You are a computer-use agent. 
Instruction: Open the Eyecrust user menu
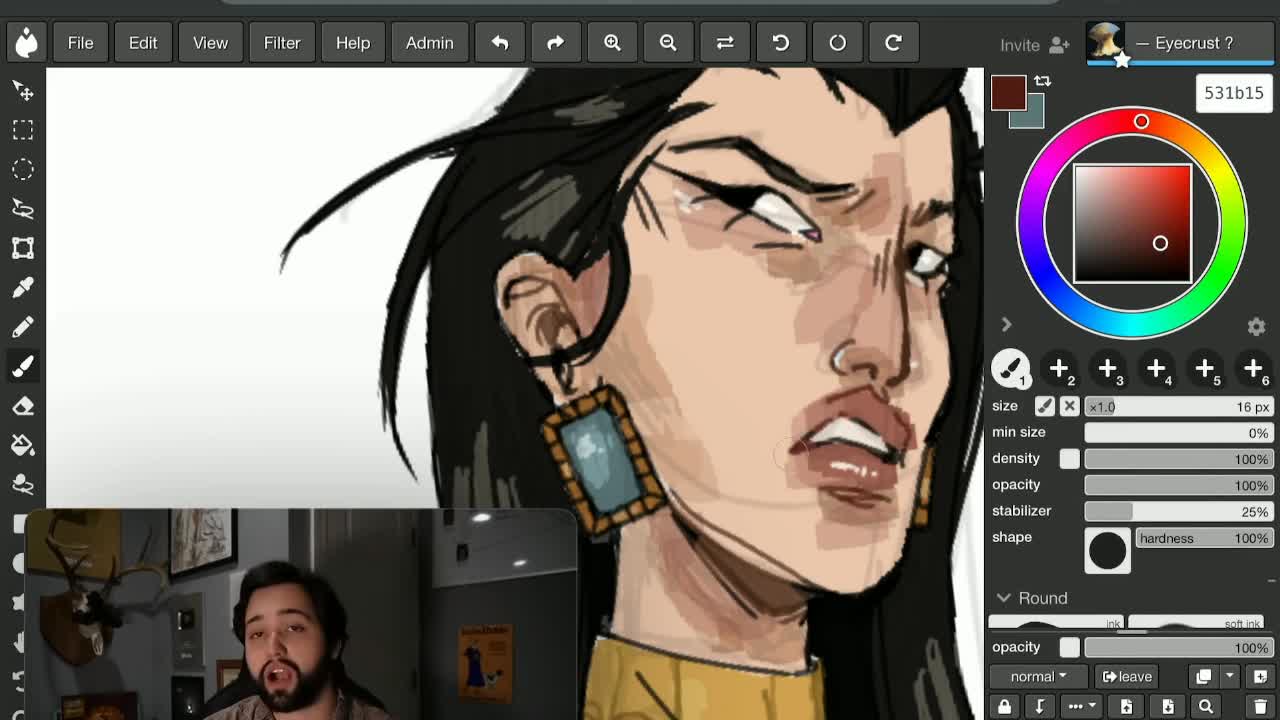coord(1181,43)
